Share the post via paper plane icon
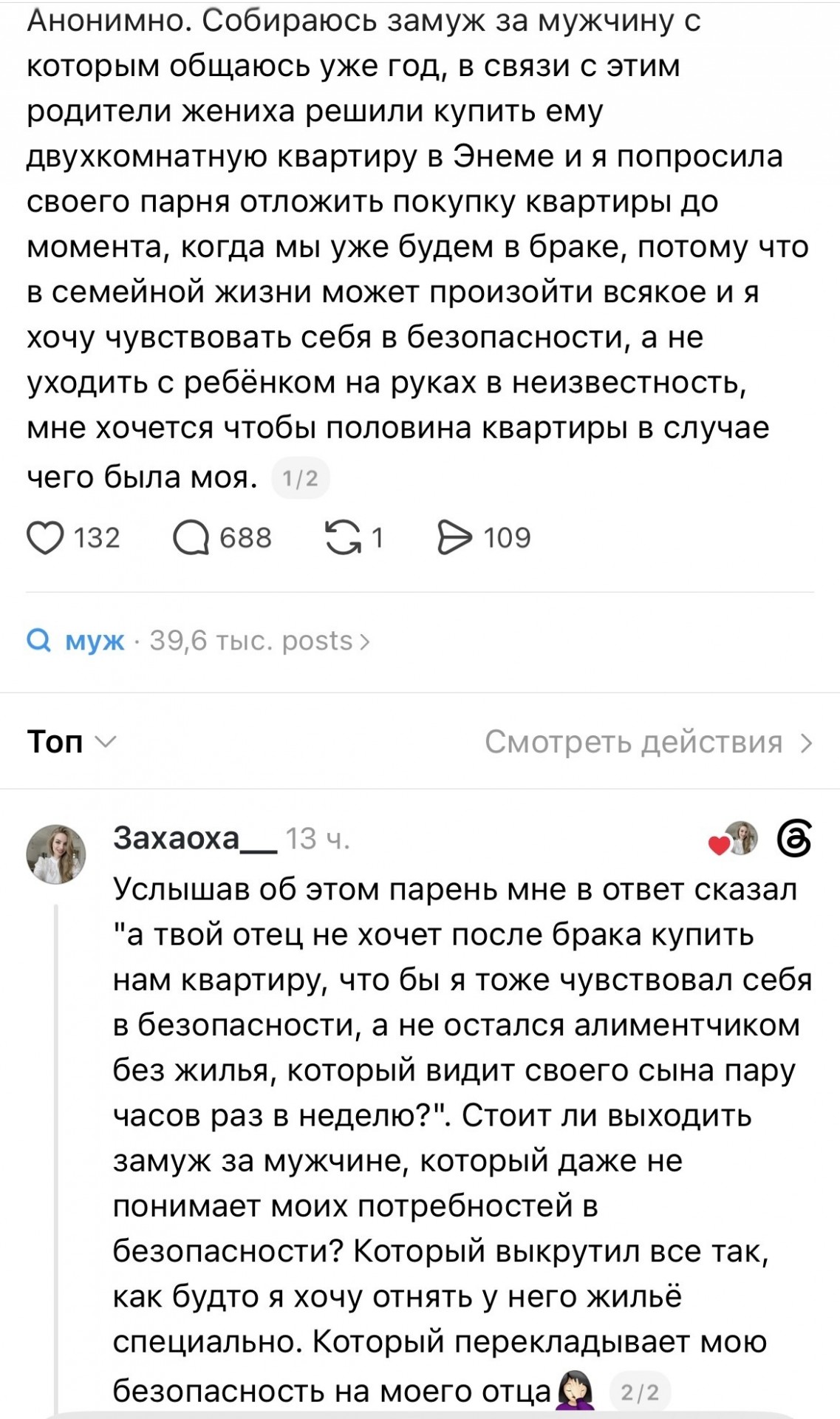The width and height of the screenshot is (840, 1419). [x=454, y=537]
